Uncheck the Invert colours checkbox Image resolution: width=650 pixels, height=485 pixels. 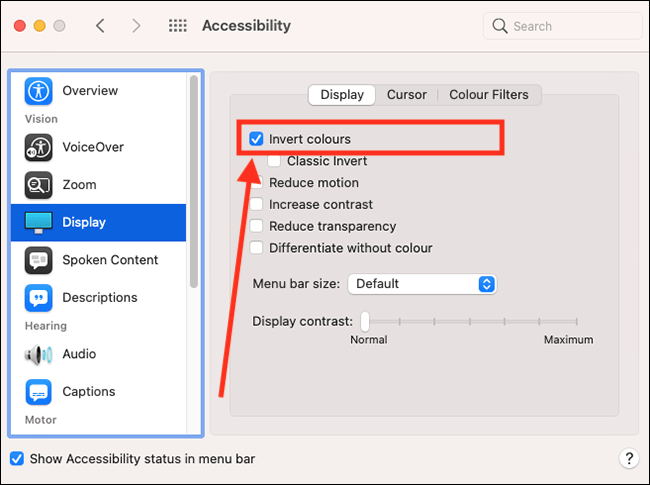pyautogui.click(x=256, y=139)
